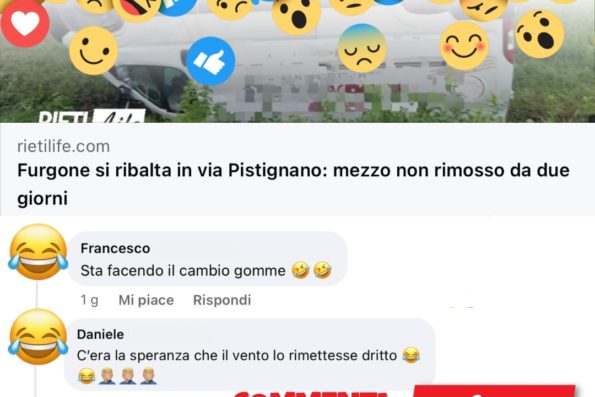Screen dimensions: 595x397
Task: Click Daniele's comment about the wind
Action: [250, 354]
